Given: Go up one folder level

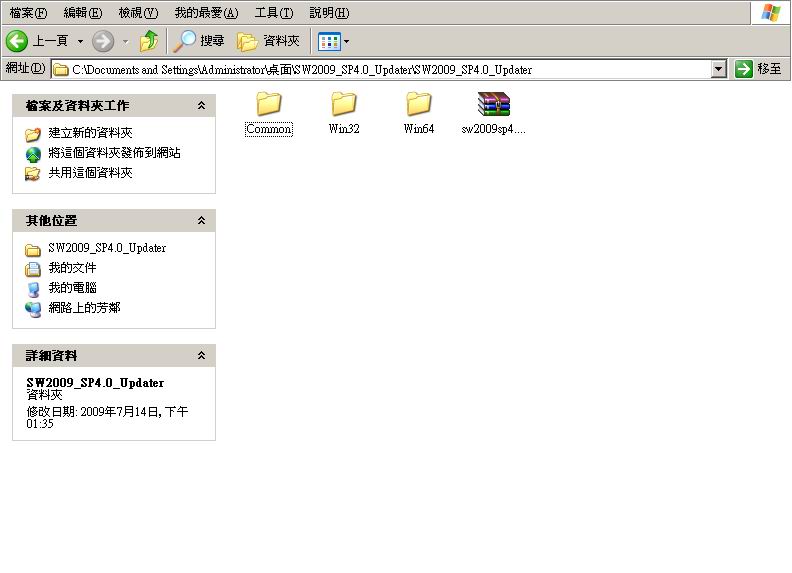Looking at the screenshot, I should 149,41.
